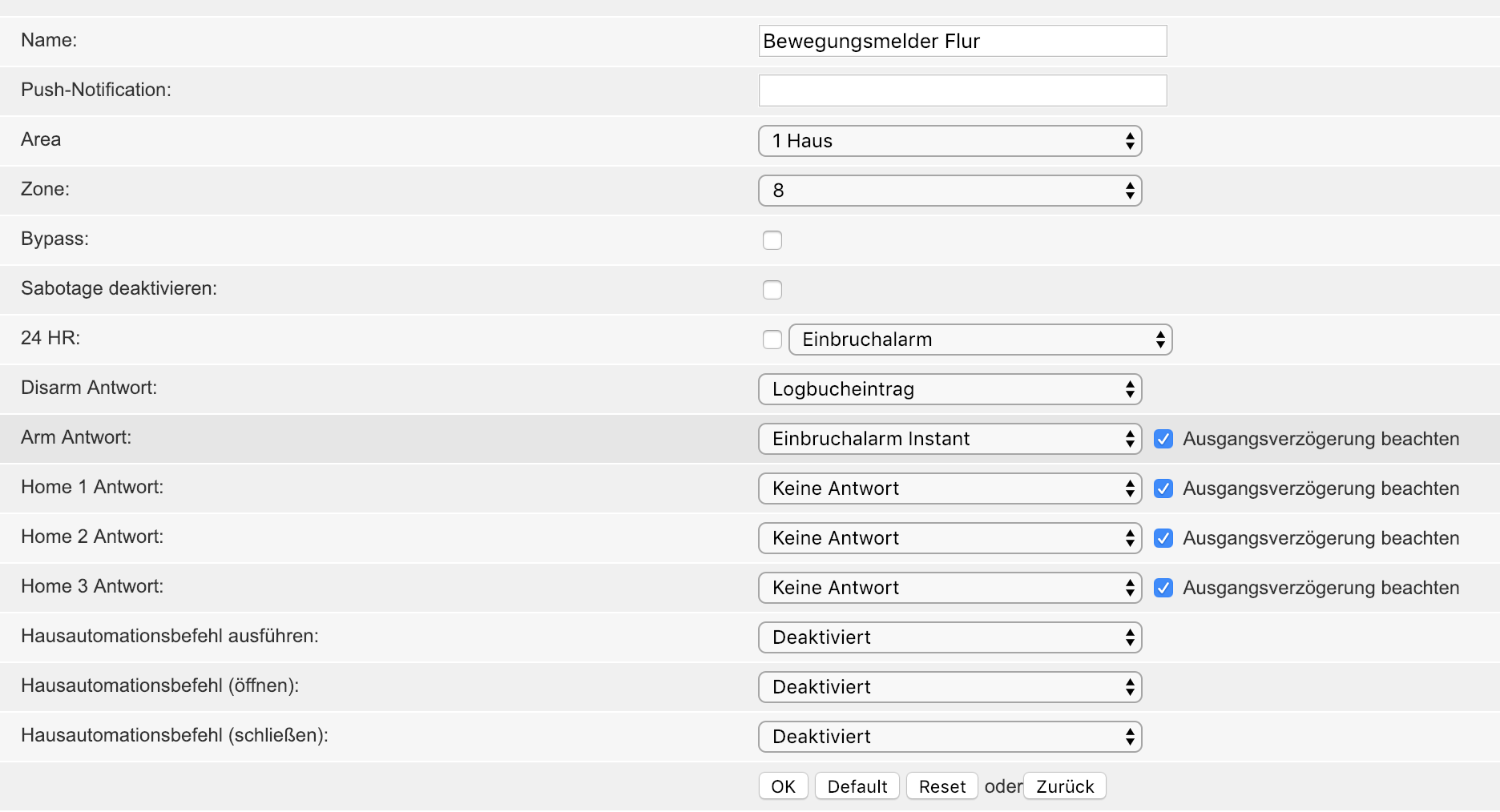Open the Zone dropdown showing 8
The height and width of the screenshot is (812, 1500).
click(x=950, y=191)
